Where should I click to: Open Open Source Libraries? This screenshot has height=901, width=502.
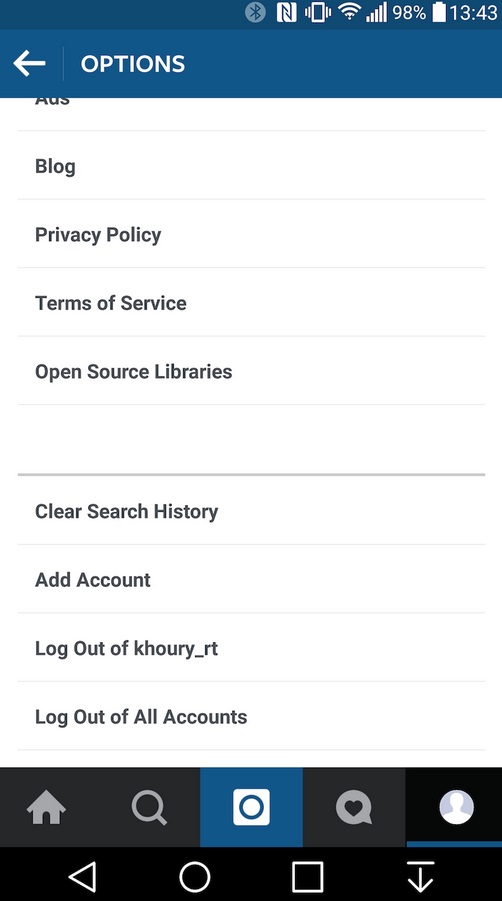[x=251, y=371]
